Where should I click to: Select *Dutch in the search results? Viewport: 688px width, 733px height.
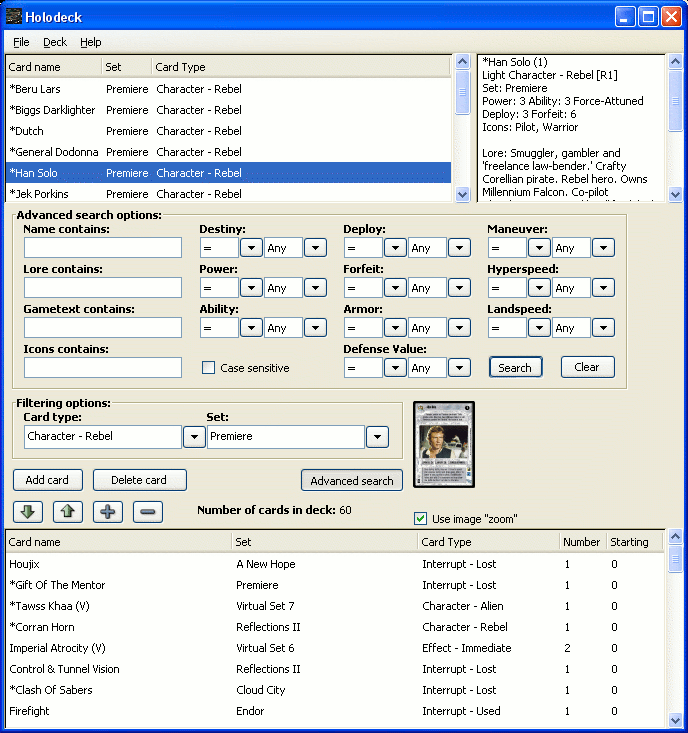point(229,131)
